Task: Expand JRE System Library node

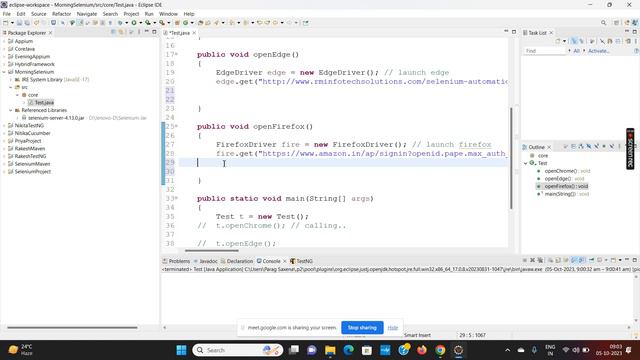Action: [x=11, y=80]
